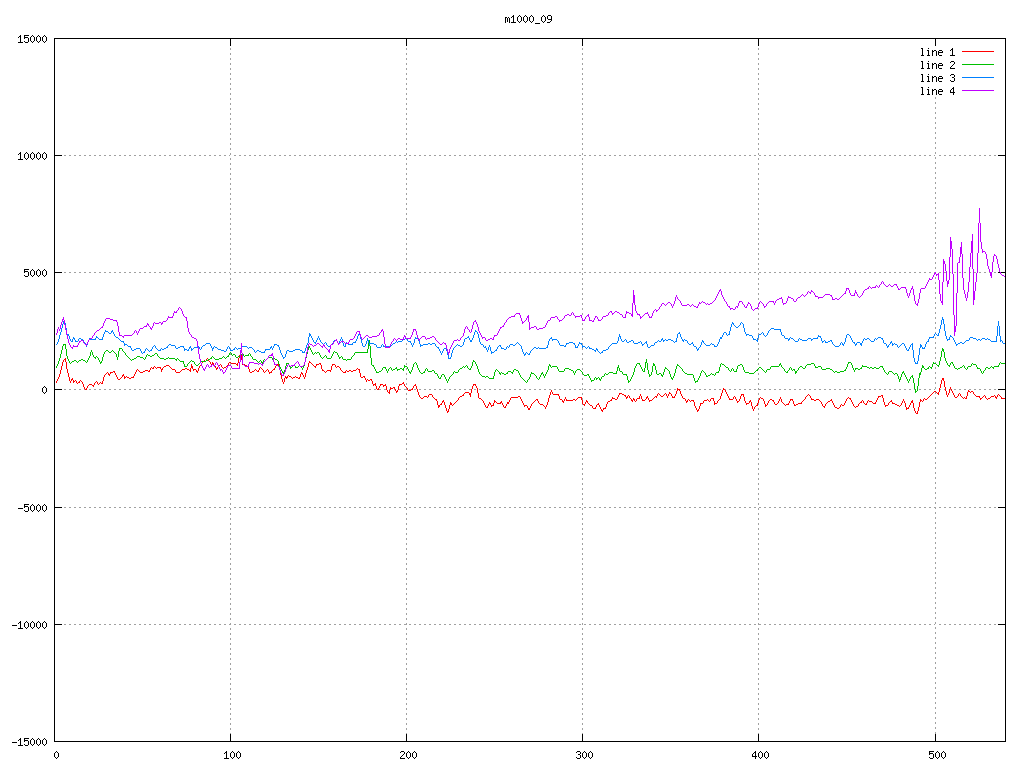
Task: Click the tallest magenta spike peak near x=525
Action: click(x=979, y=209)
